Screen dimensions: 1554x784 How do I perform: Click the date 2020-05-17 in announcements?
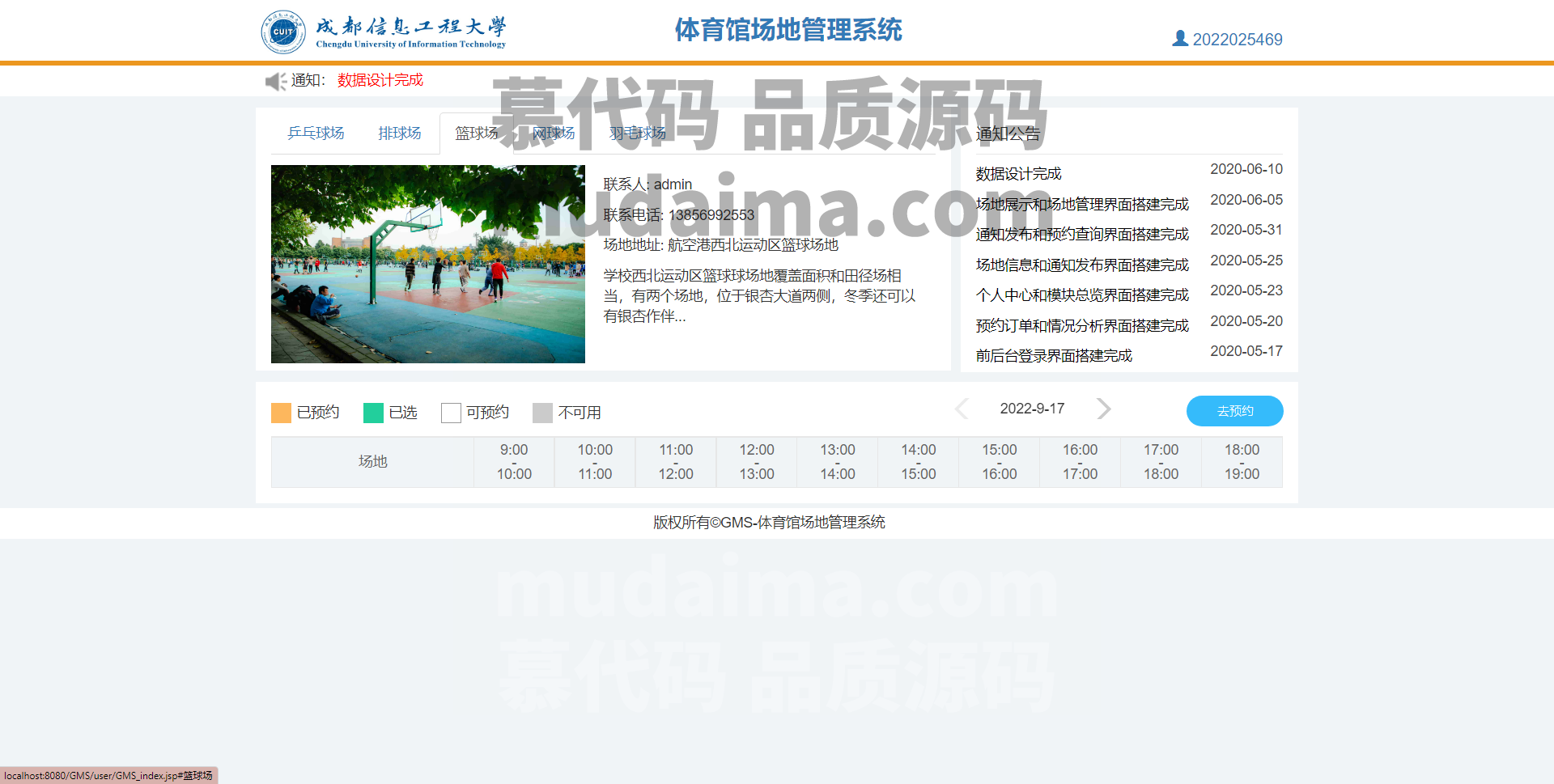click(x=1246, y=351)
